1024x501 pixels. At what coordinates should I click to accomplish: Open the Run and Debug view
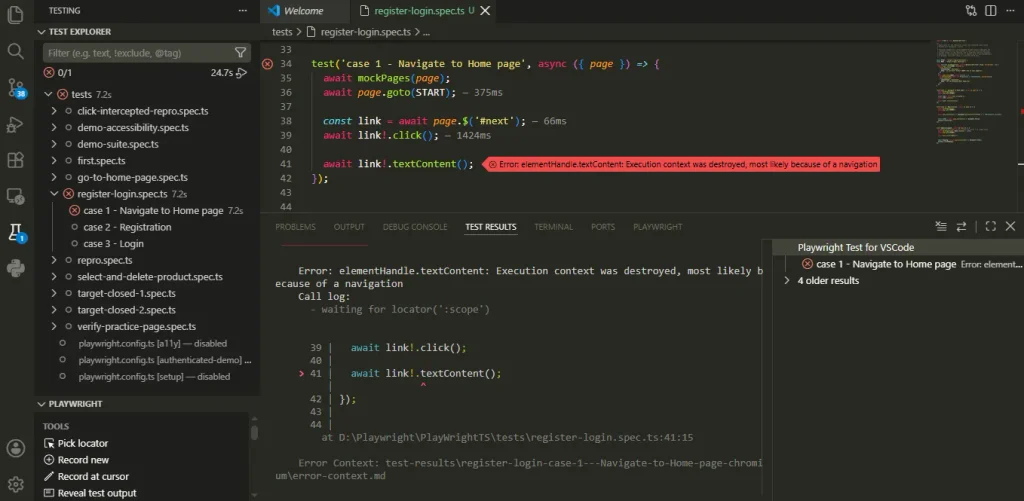15,124
